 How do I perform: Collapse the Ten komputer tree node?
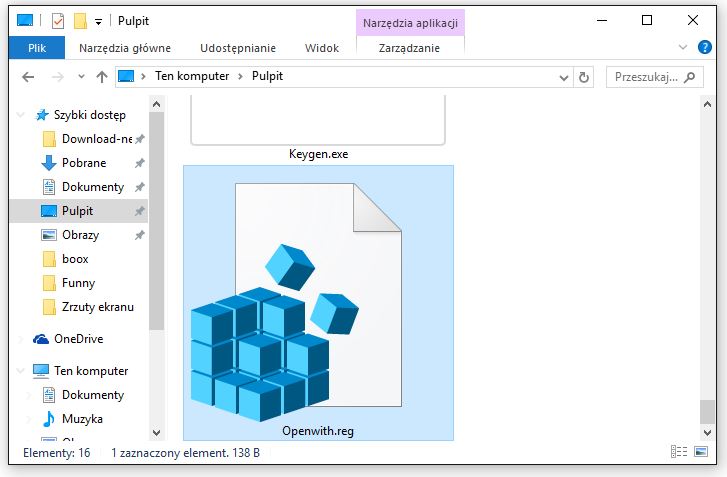(20, 371)
